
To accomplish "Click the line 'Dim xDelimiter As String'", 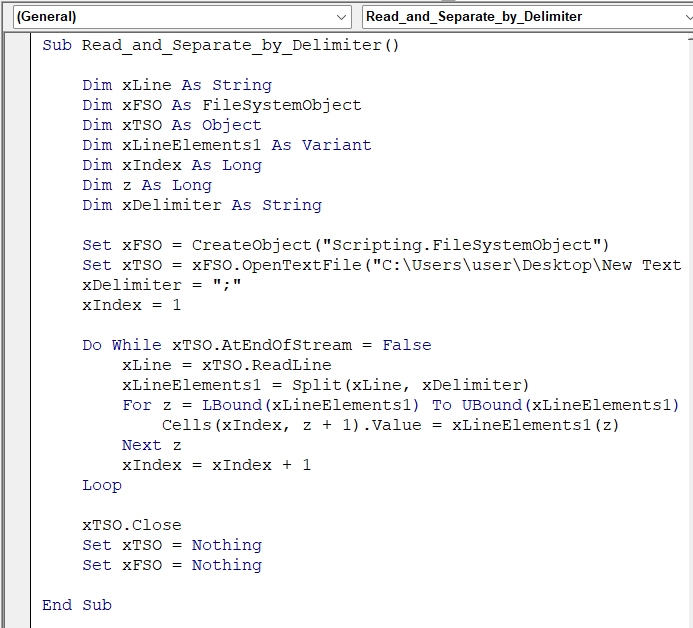I will (202, 205).
